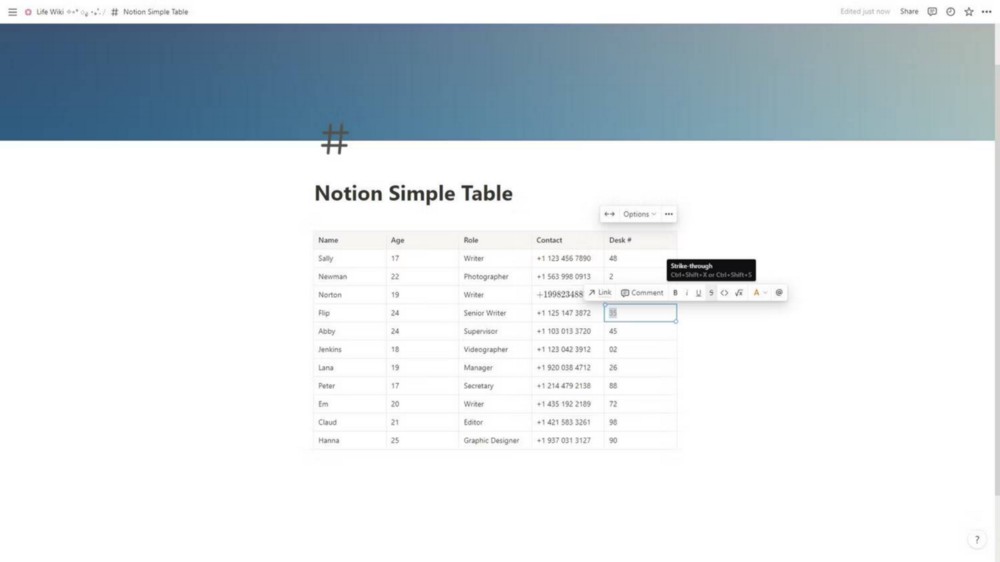Click the Peter name cell
The width and height of the screenshot is (1000, 562).
tap(349, 386)
